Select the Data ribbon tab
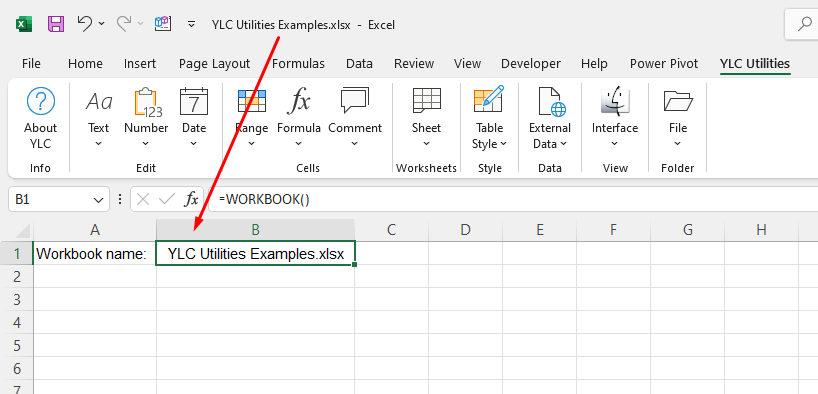 359,64
